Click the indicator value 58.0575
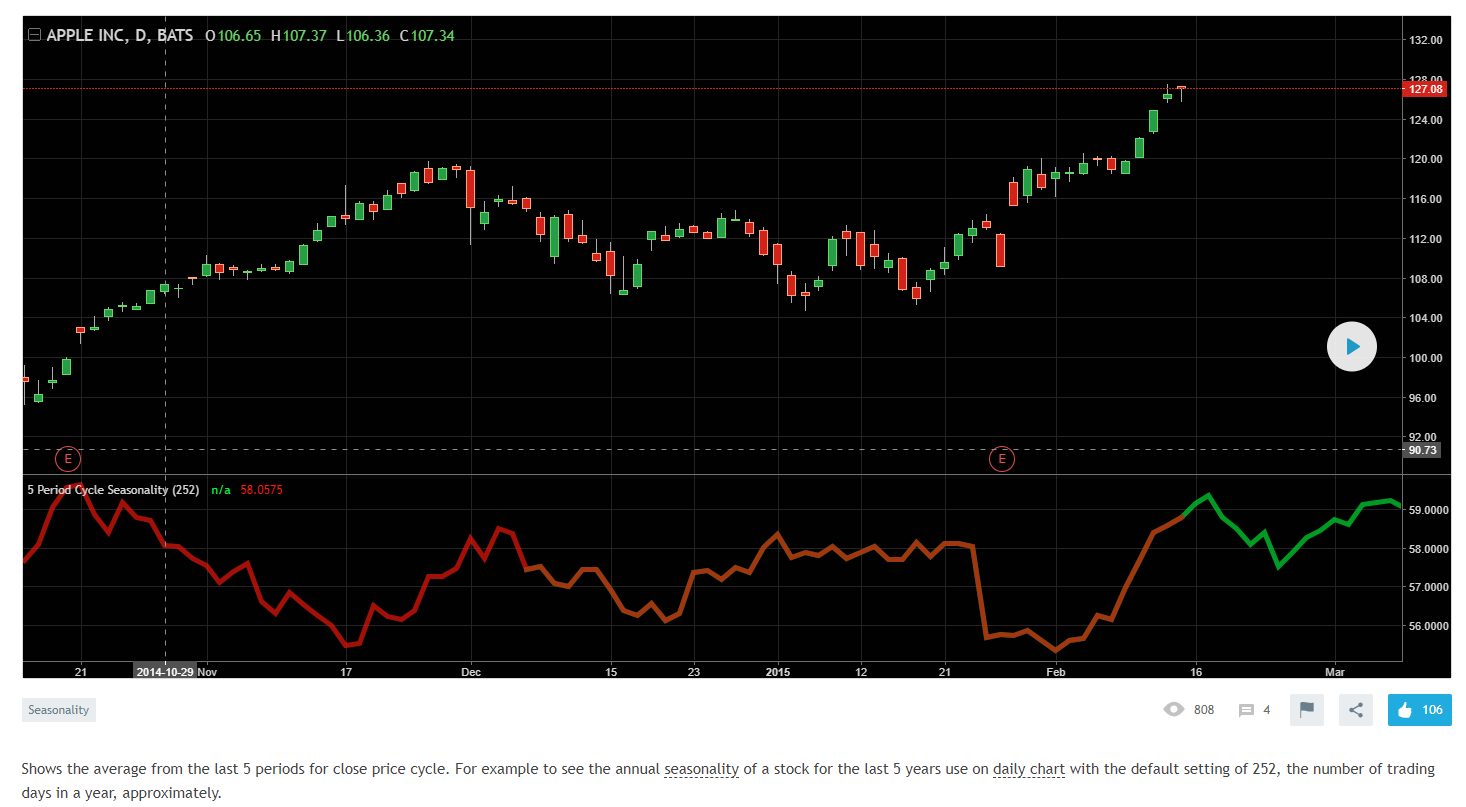 pos(261,490)
